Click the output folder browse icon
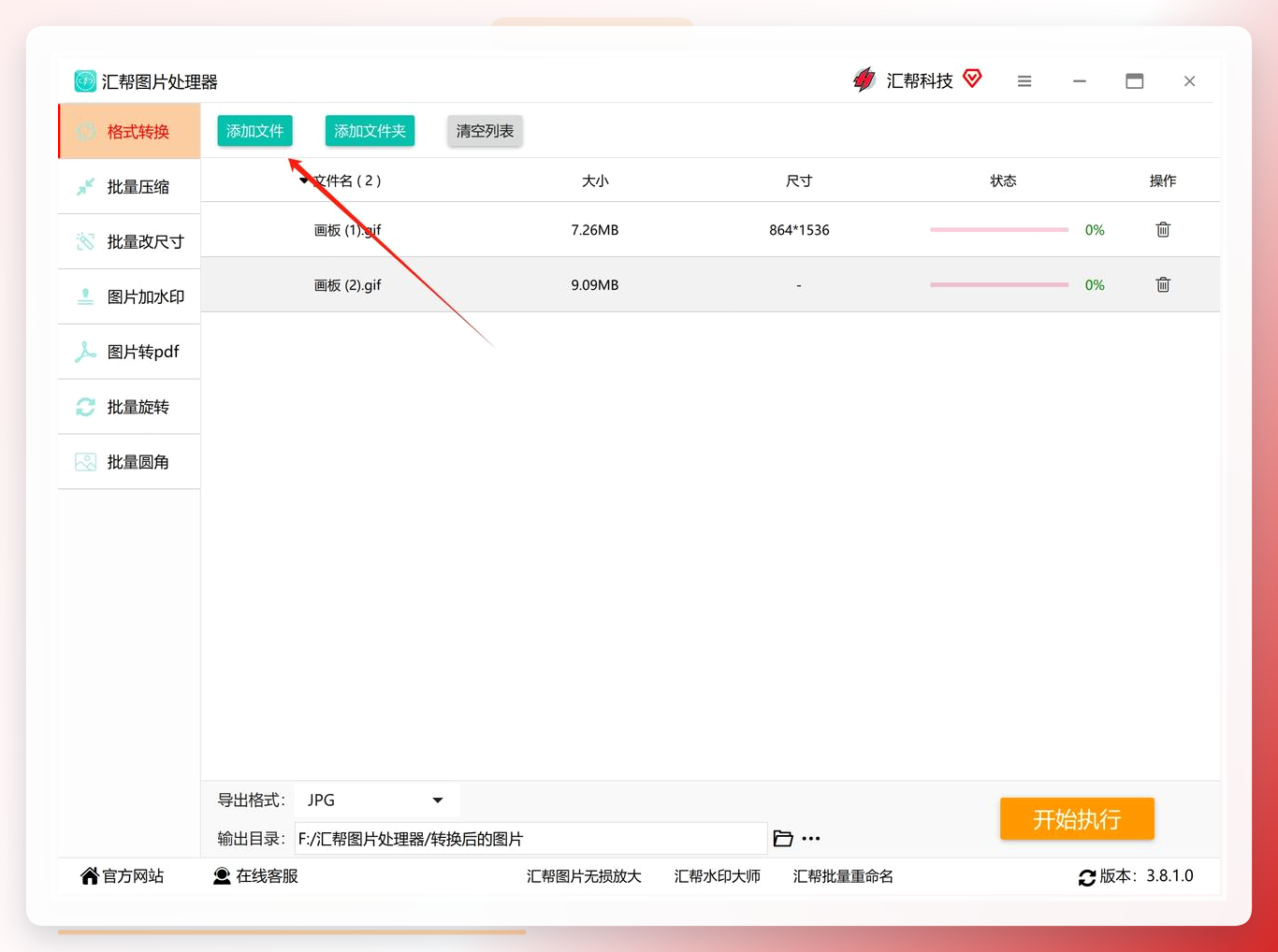The height and width of the screenshot is (952, 1278). [783, 839]
